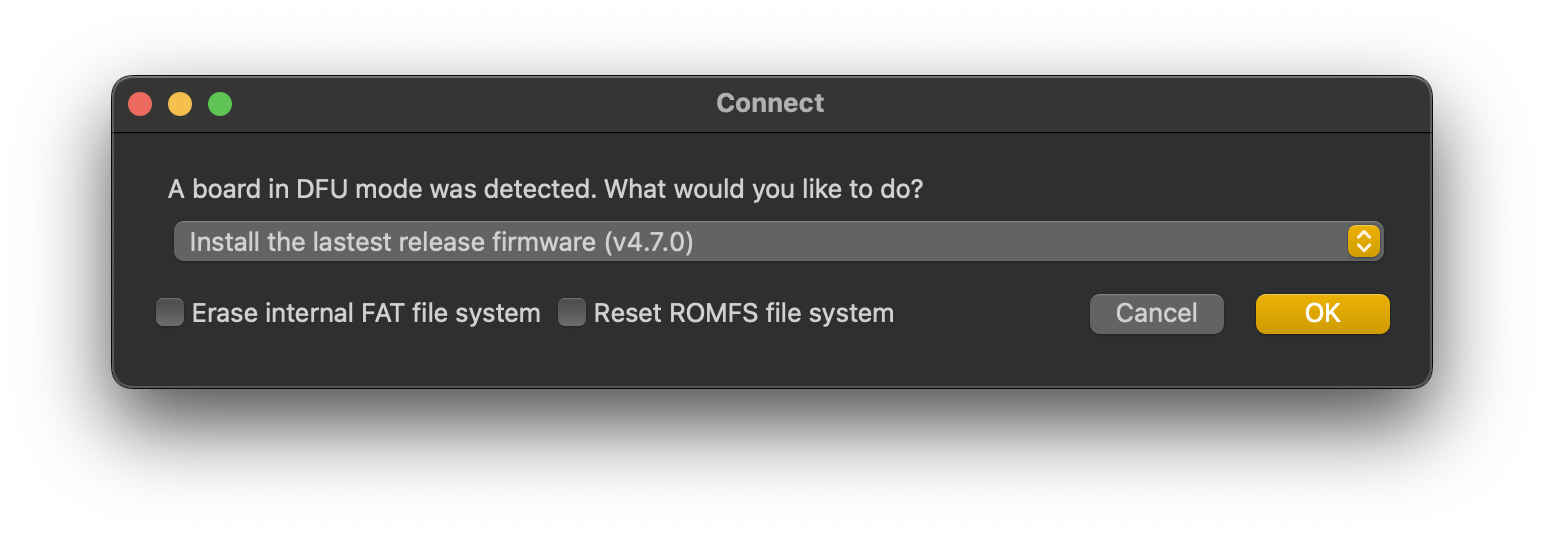Confirm the firmware action with OK
This screenshot has width=1544, height=536.
[x=1322, y=313]
